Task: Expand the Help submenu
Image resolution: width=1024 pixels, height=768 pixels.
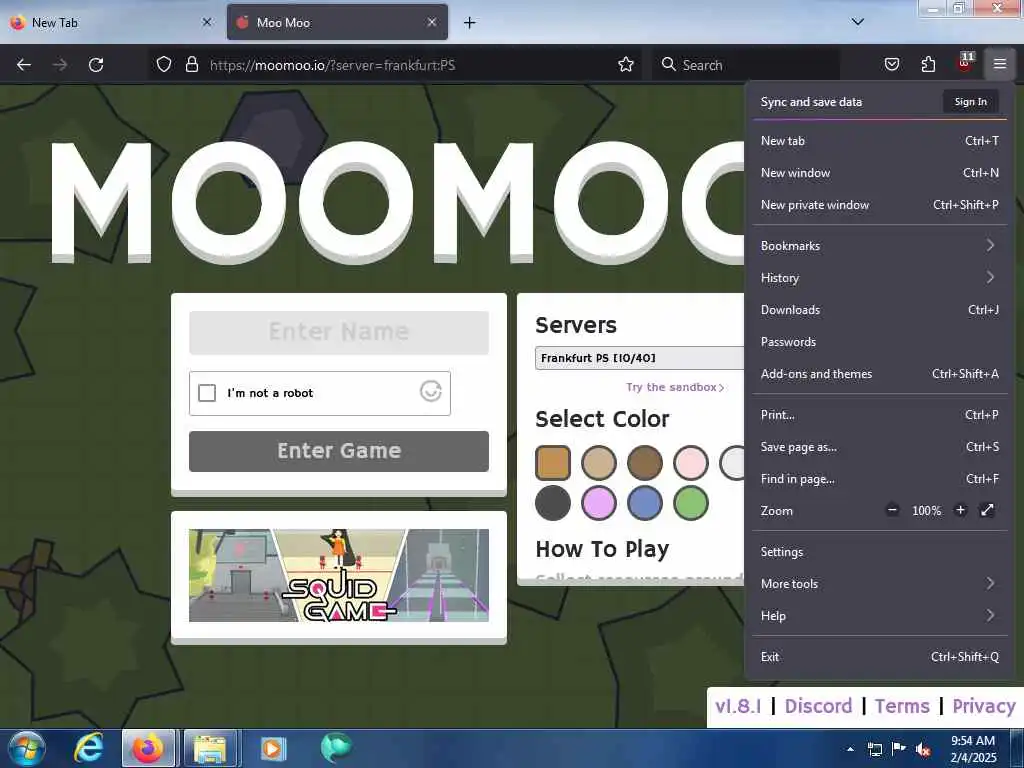Action: 879,615
